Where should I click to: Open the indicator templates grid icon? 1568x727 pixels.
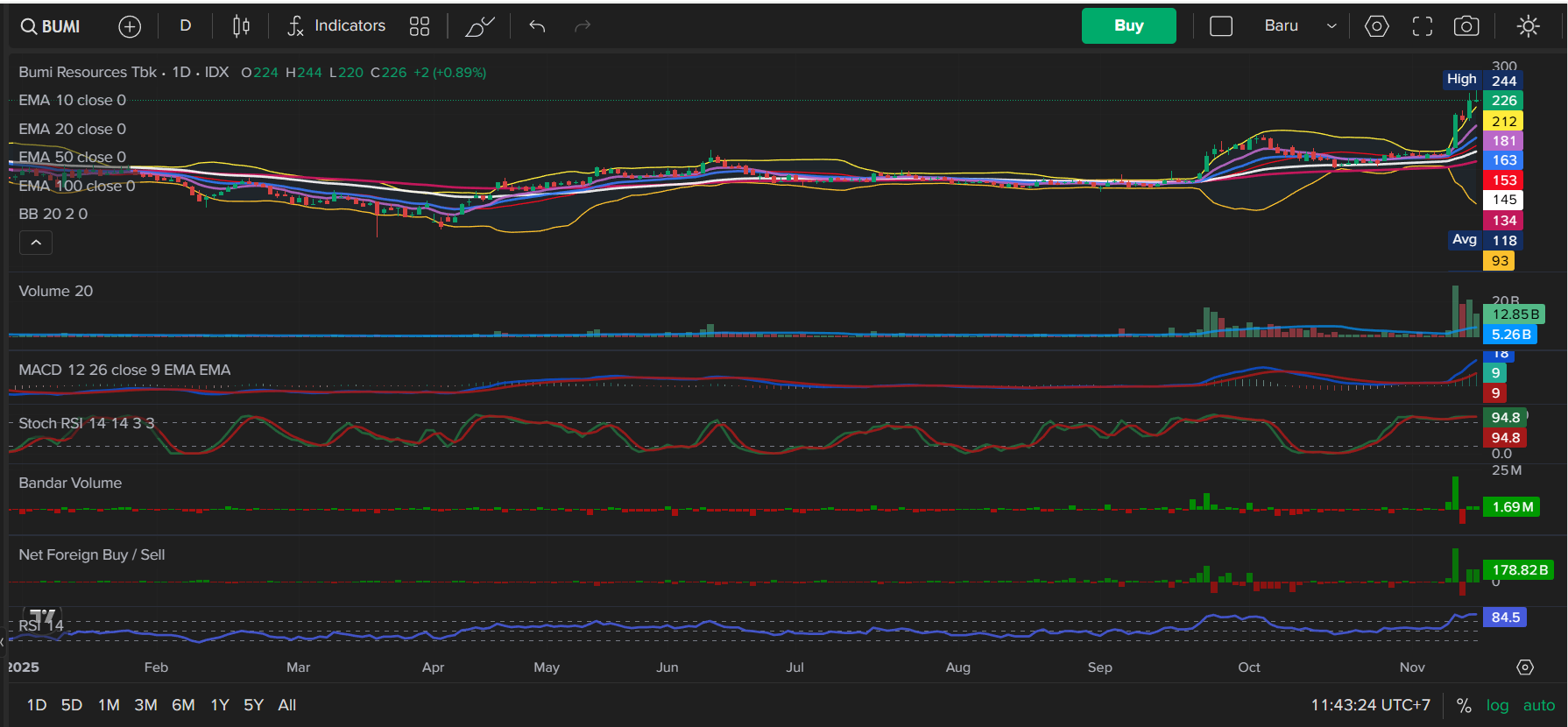point(420,27)
